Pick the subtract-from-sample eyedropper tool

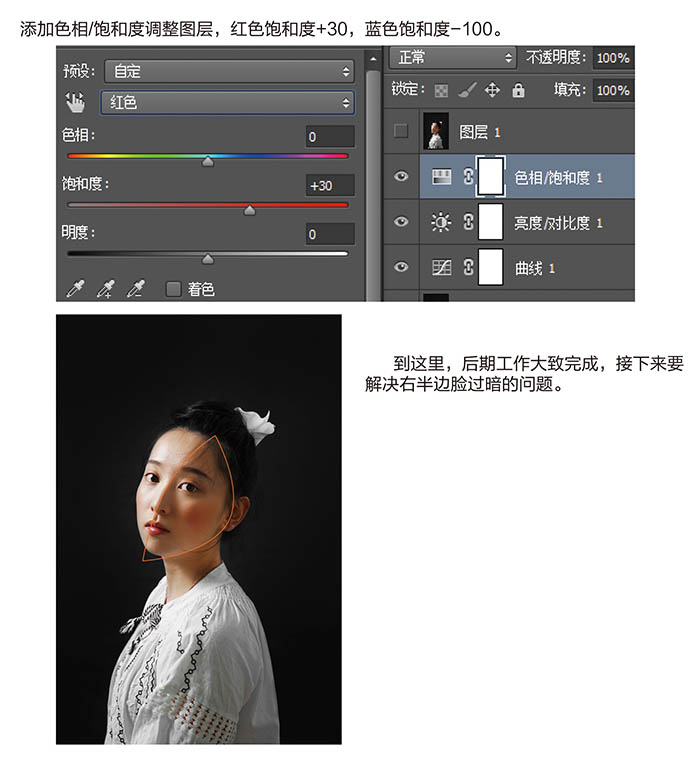[136, 289]
